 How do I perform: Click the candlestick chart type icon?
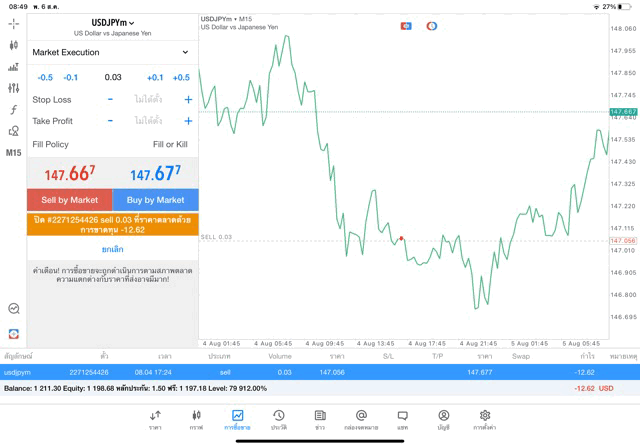coord(13,45)
